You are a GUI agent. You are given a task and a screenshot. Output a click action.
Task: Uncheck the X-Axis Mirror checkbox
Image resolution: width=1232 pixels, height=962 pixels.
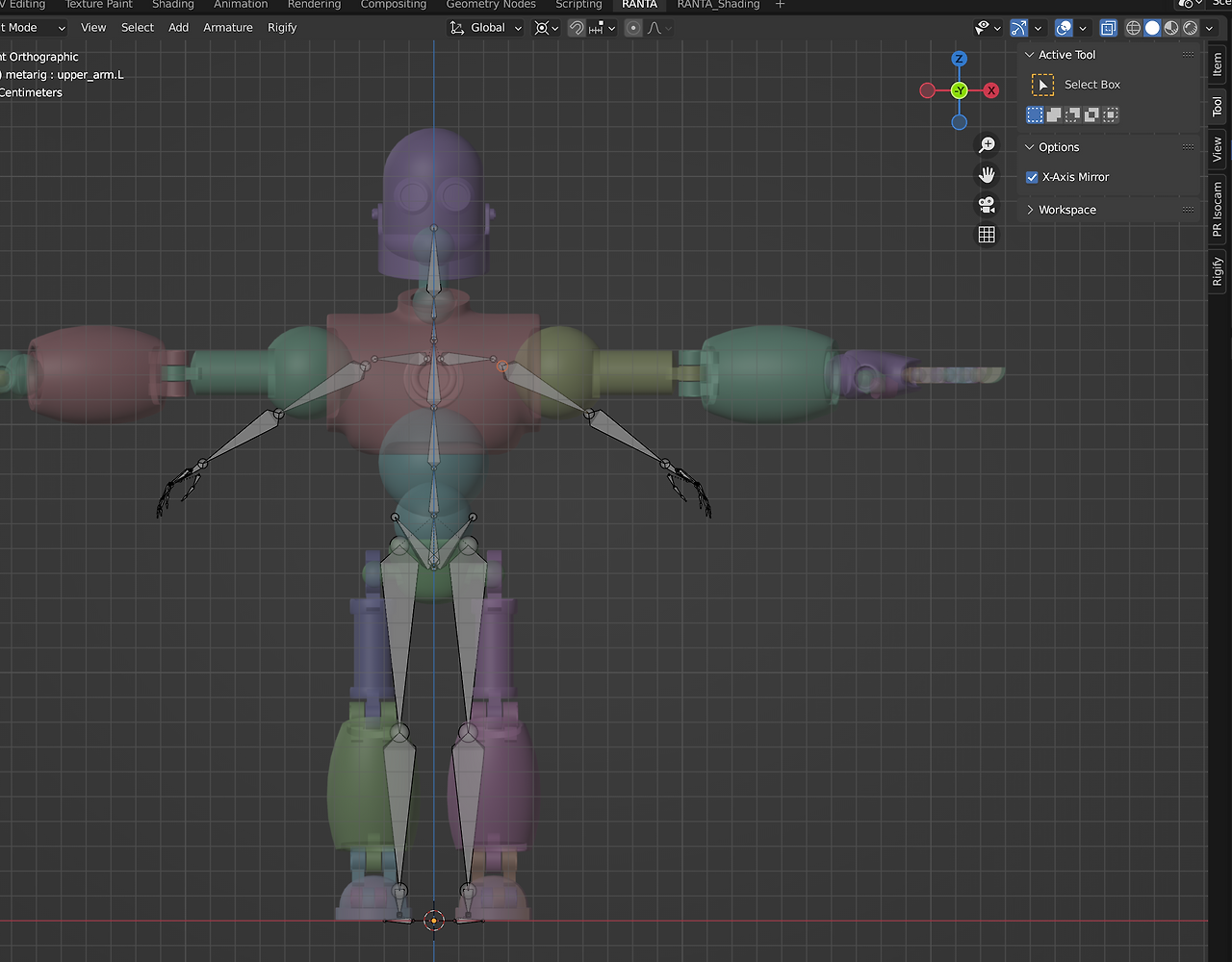pyautogui.click(x=1032, y=177)
